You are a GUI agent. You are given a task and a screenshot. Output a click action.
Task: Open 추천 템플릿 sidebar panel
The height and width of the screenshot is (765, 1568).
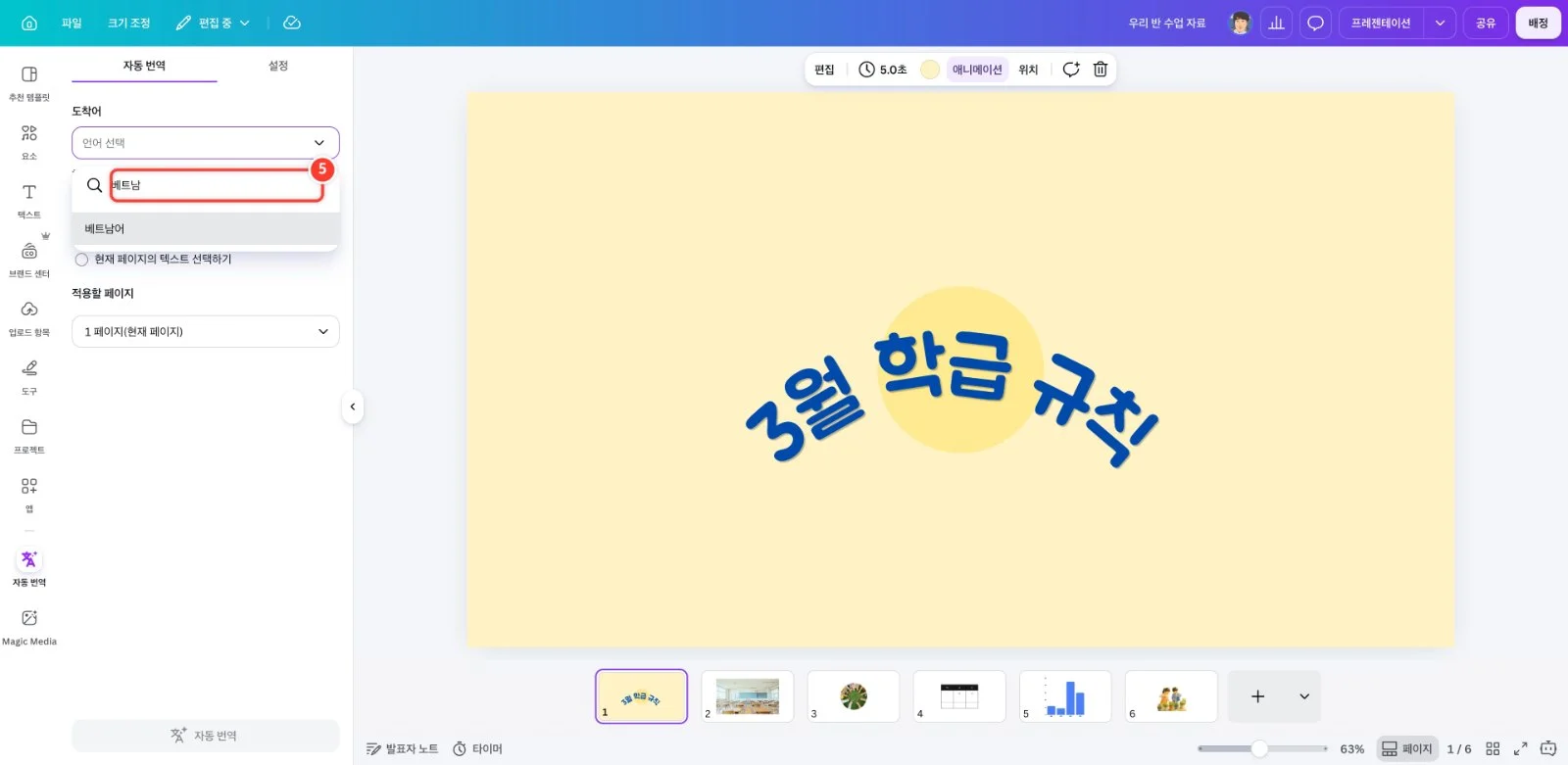29,83
